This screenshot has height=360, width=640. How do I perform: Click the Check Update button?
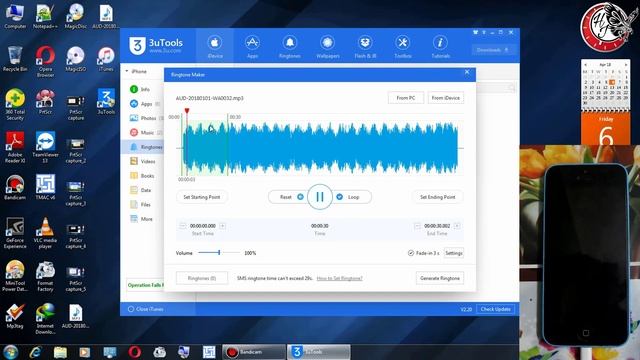pos(496,309)
